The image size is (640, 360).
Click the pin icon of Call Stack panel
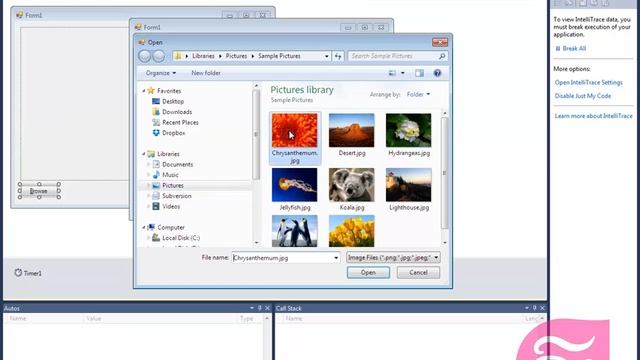click(535, 308)
